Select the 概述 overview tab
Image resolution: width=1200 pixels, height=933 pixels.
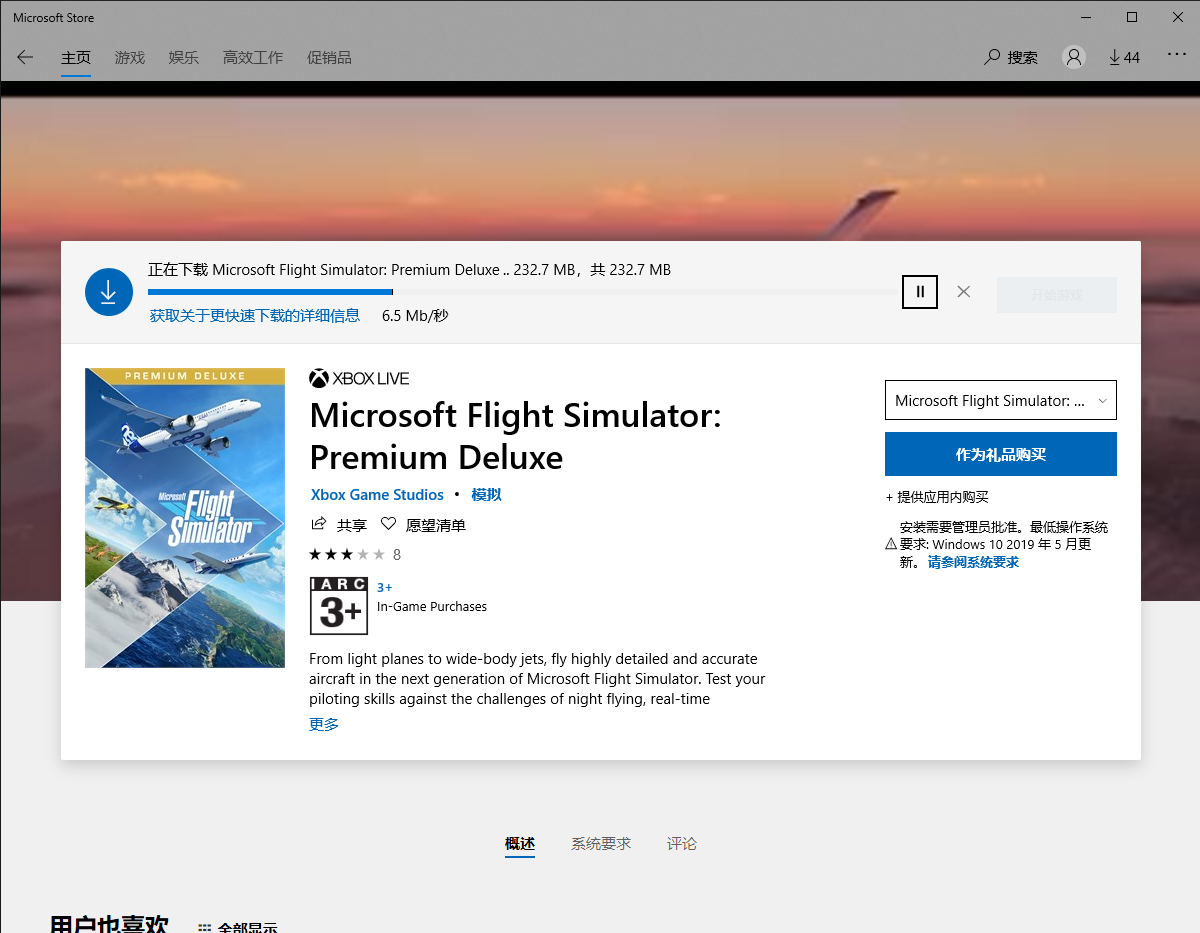(x=520, y=844)
